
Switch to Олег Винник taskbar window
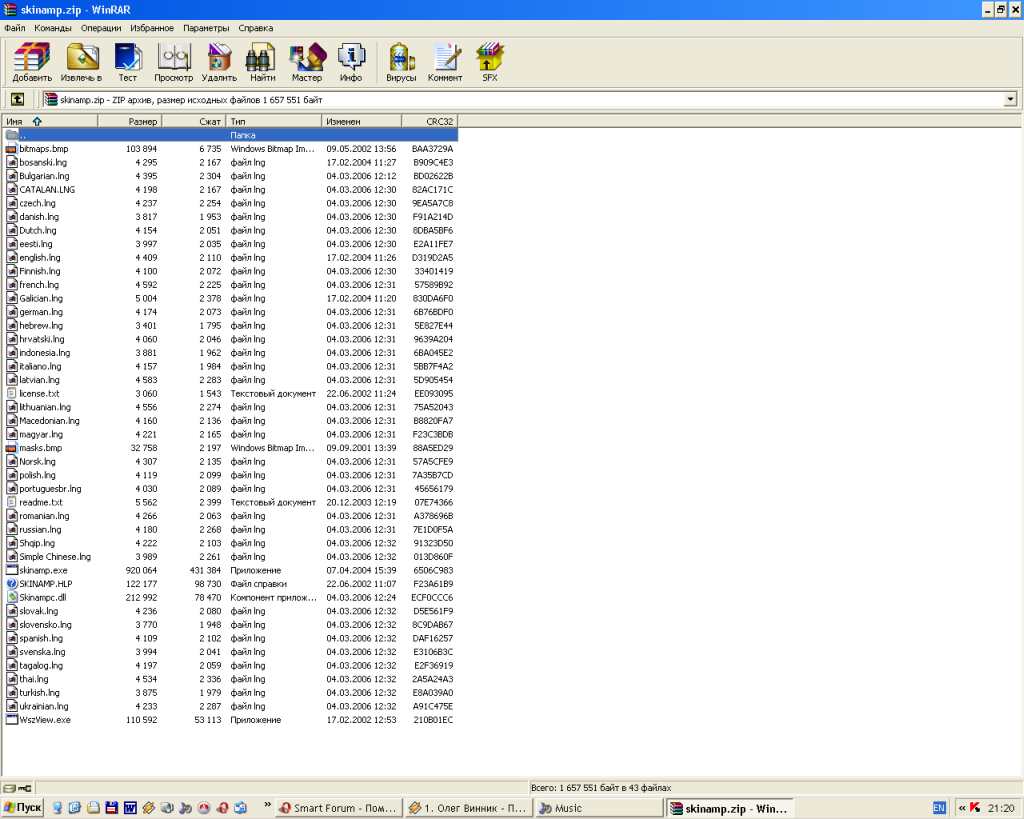[x=468, y=808]
